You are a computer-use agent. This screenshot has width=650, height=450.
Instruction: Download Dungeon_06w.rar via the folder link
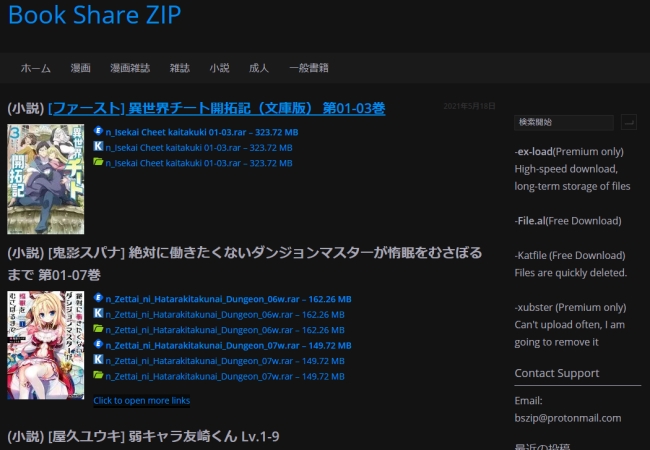click(x=225, y=330)
